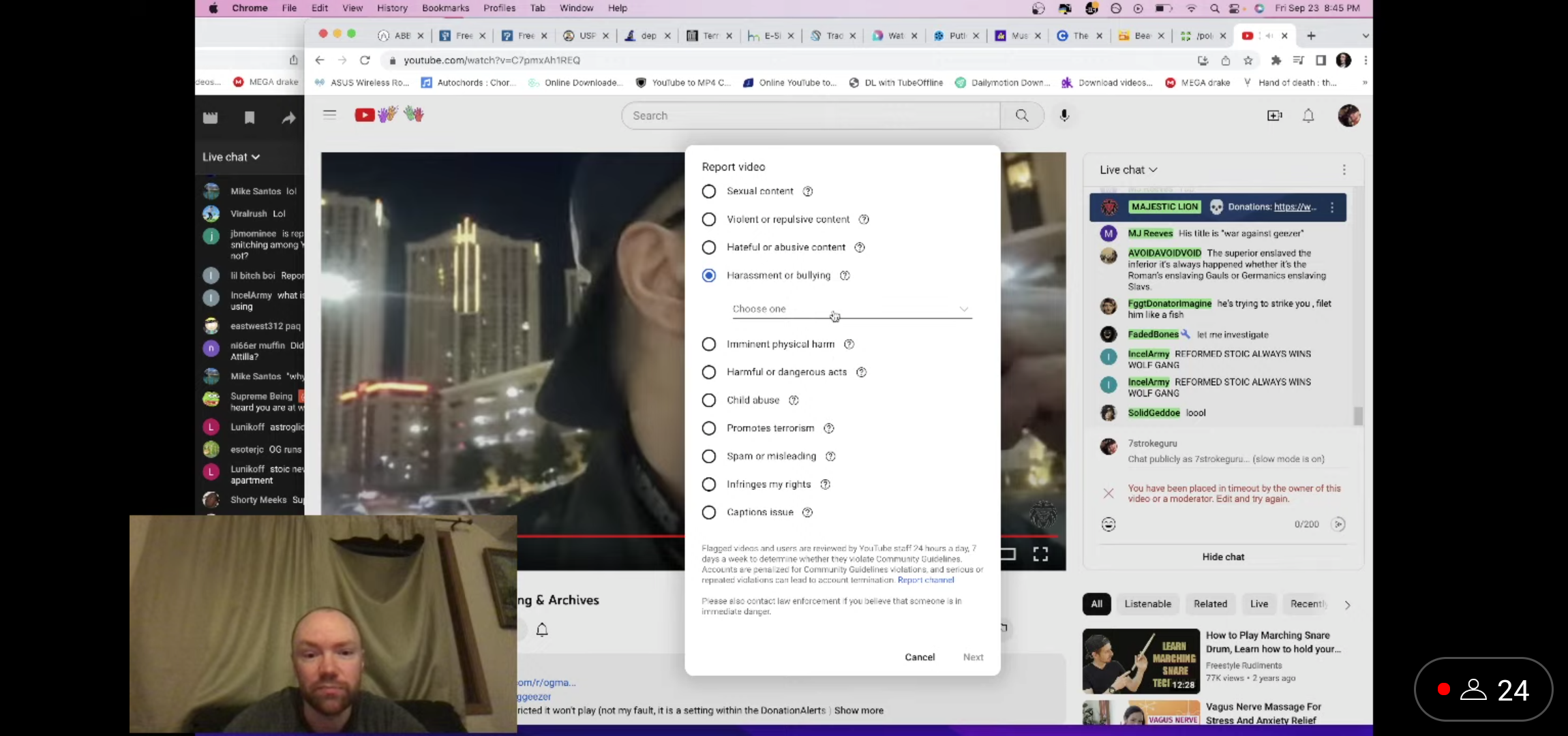
Task: Open Chrome three-dot menu
Action: click(1366, 60)
